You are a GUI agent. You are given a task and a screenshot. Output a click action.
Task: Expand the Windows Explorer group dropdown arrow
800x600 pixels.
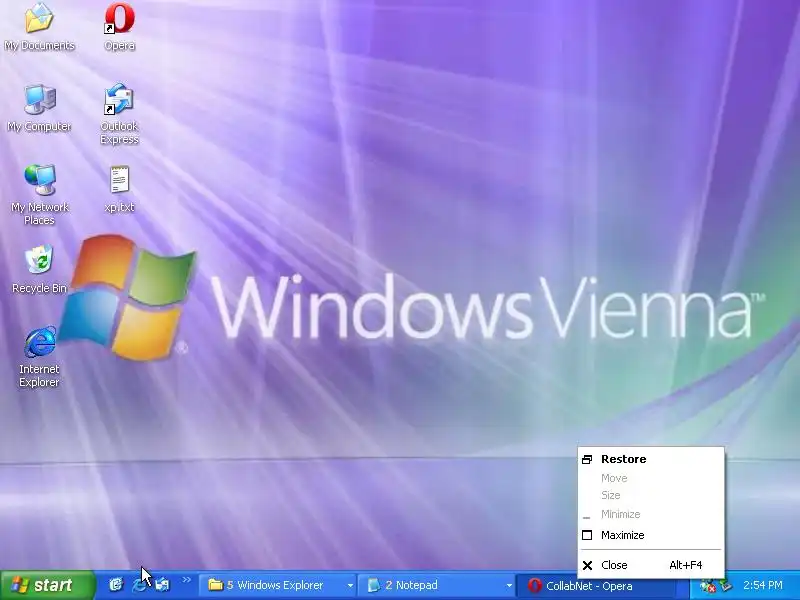pos(351,585)
